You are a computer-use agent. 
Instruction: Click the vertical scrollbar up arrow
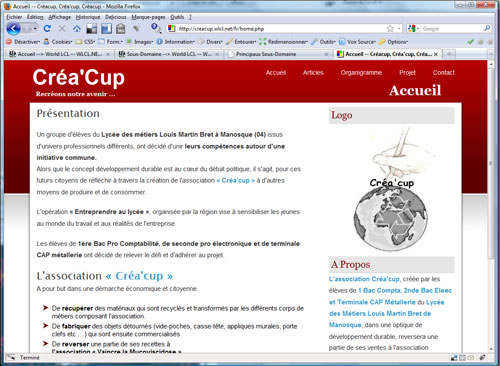[x=491, y=64]
